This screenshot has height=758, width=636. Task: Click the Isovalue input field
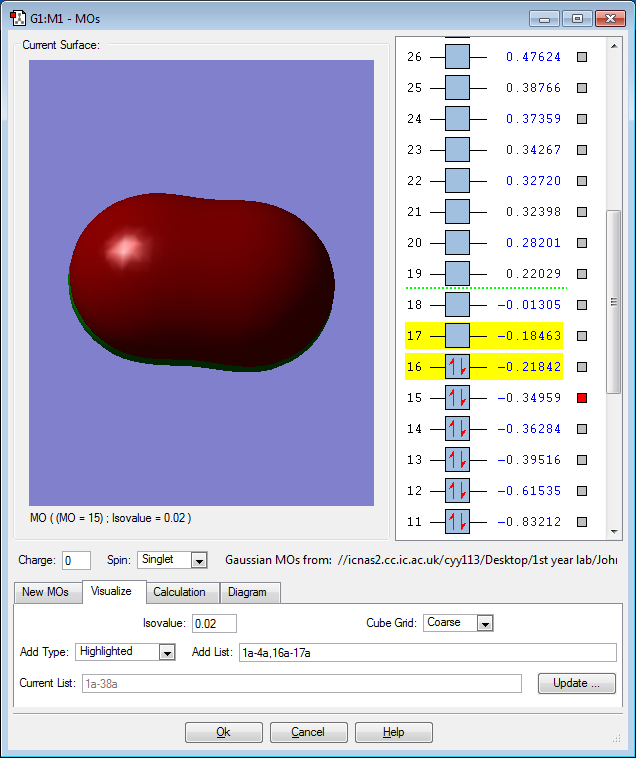214,624
